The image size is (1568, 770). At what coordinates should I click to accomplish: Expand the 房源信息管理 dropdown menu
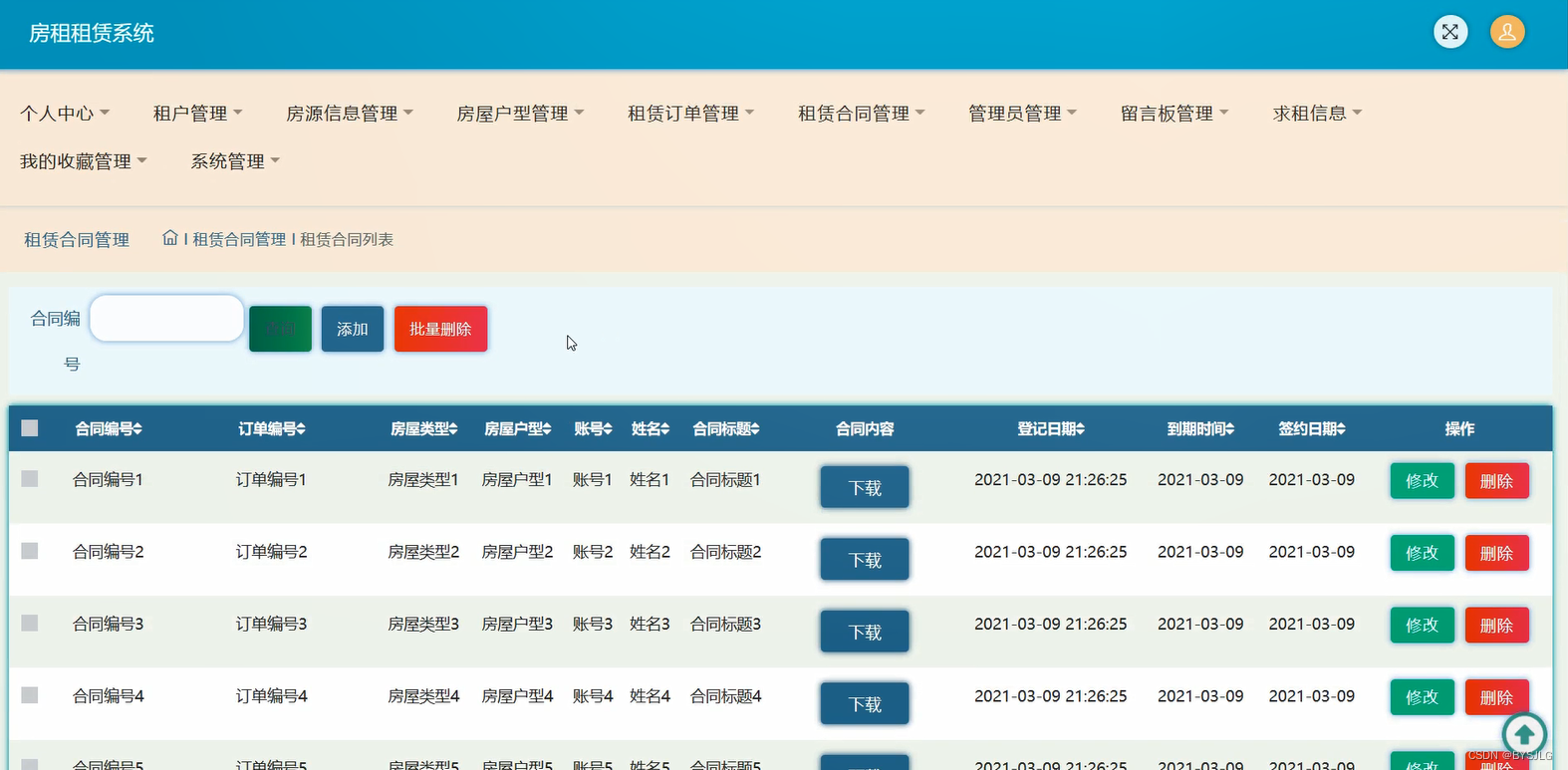349,114
